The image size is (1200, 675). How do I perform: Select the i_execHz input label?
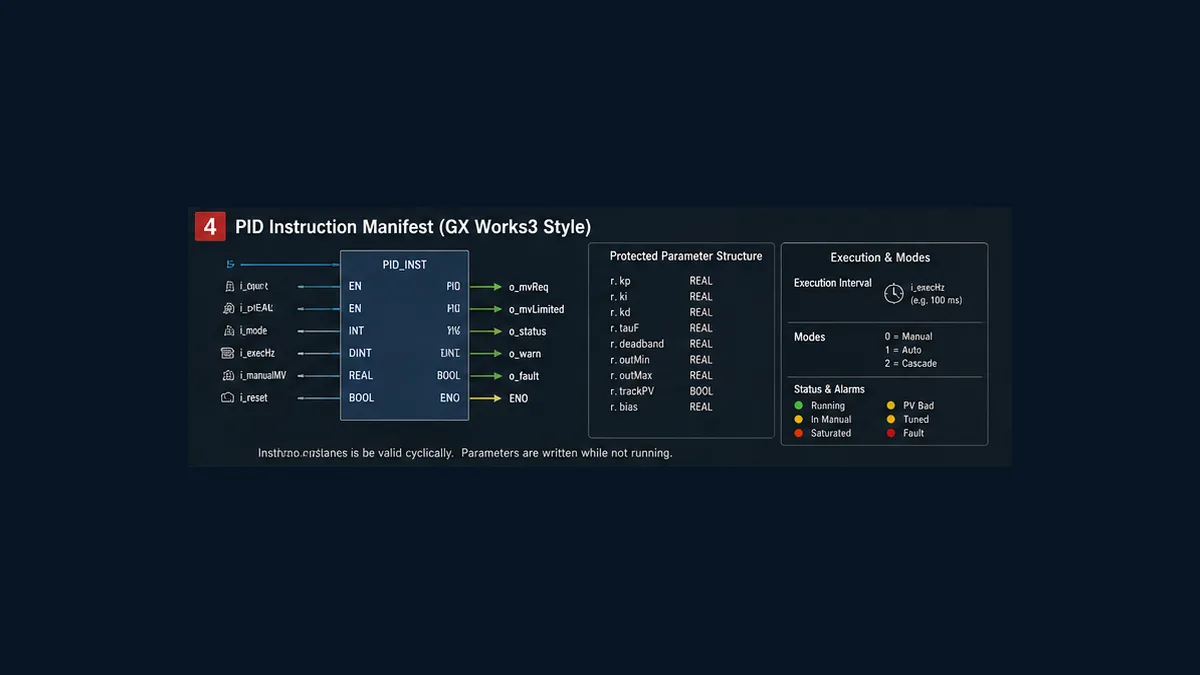pyautogui.click(x=257, y=353)
